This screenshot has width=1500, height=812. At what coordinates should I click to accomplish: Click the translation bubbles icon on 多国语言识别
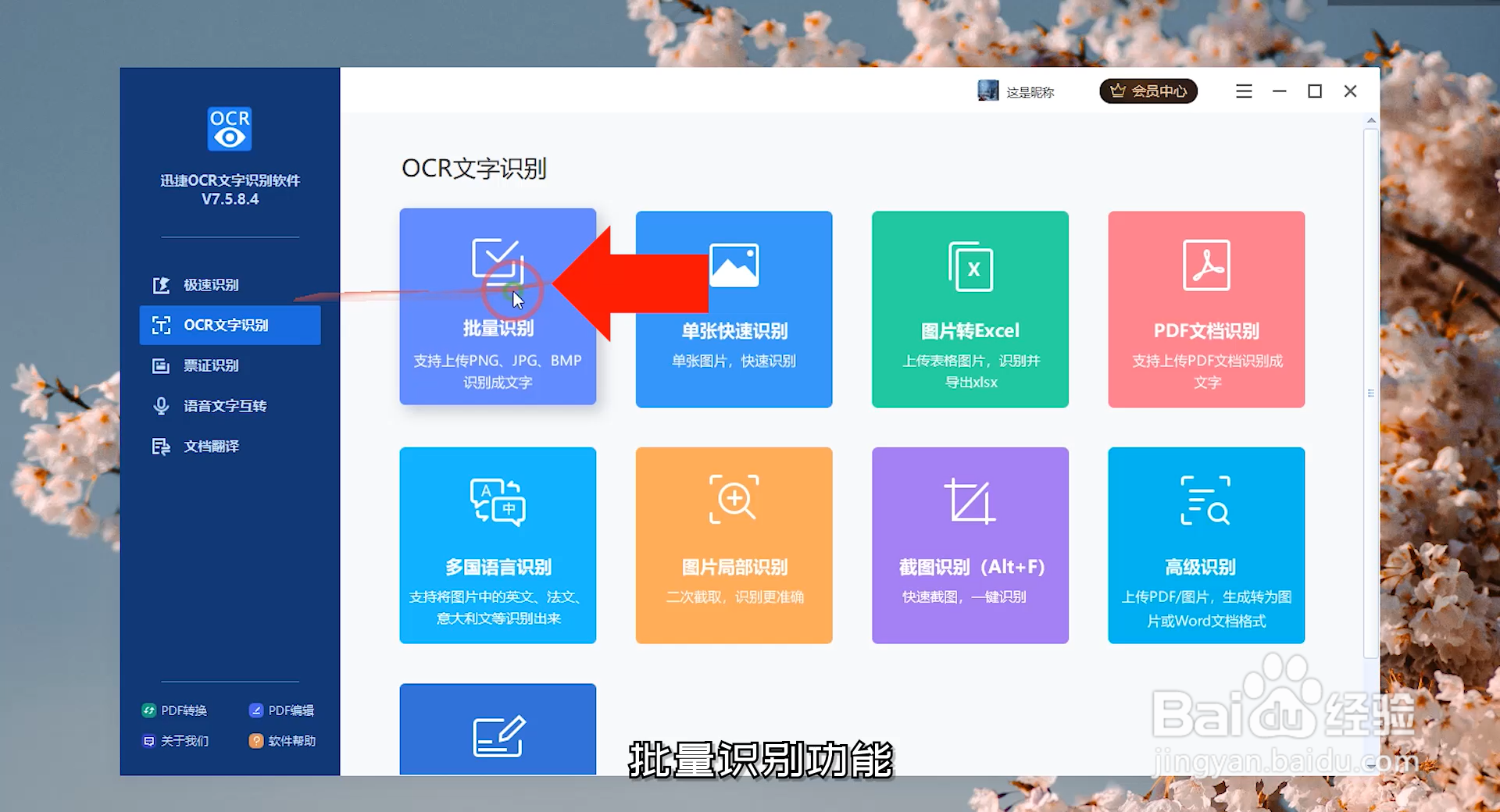(498, 501)
